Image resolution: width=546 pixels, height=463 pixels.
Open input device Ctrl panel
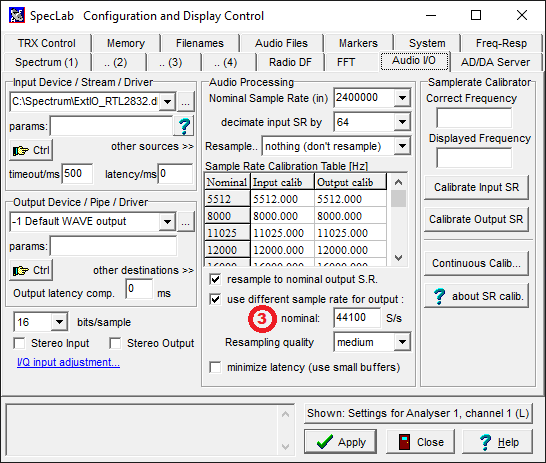[x=31, y=150]
